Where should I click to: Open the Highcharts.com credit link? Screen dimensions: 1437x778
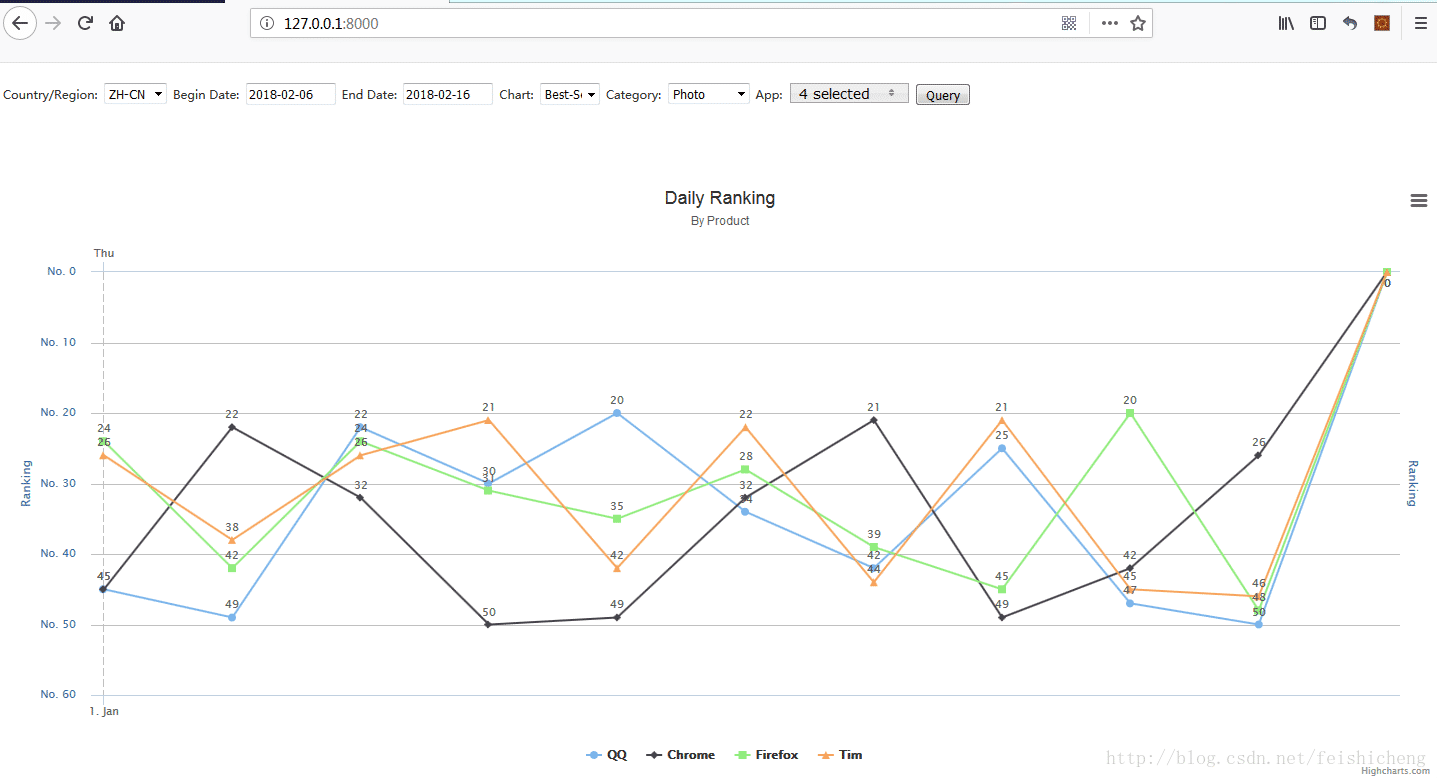[1396, 771]
